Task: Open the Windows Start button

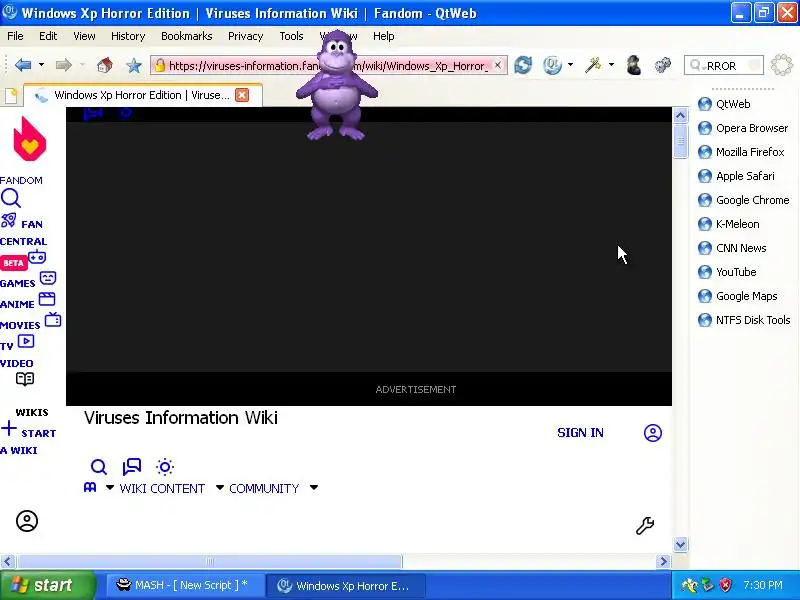Action: point(48,585)
